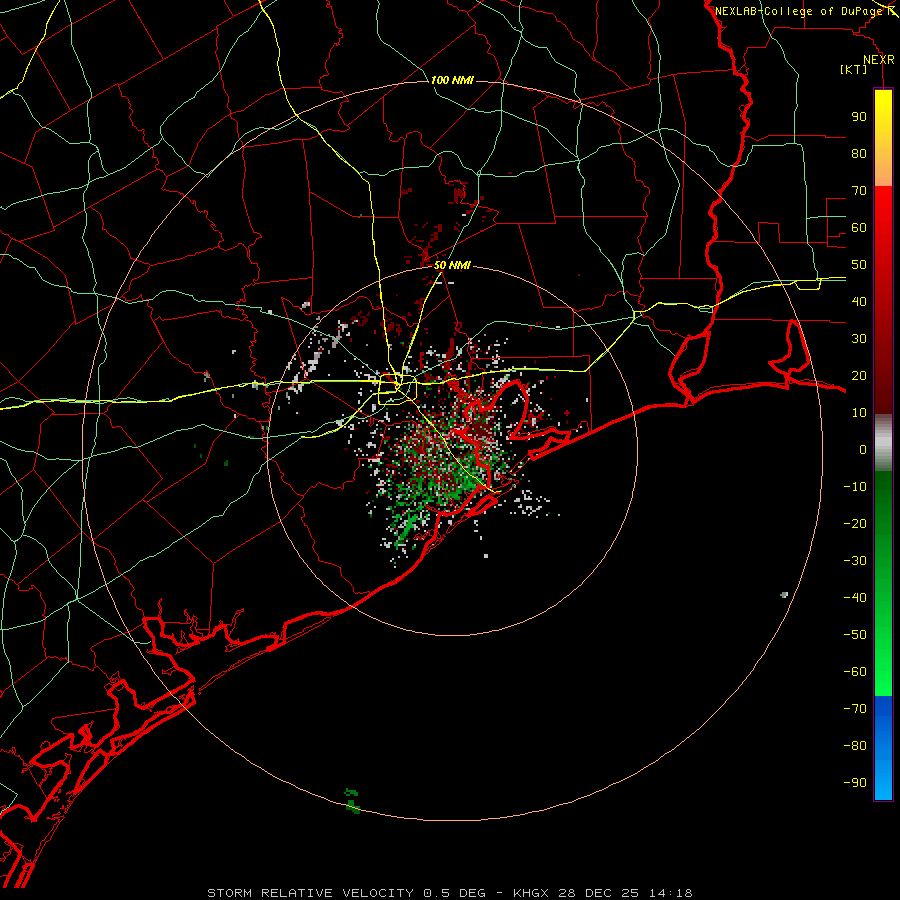The height and width of the screenshot is (900, 900).
Task: Click the "50 NMI" range ring label
Action: pos(452,265)
